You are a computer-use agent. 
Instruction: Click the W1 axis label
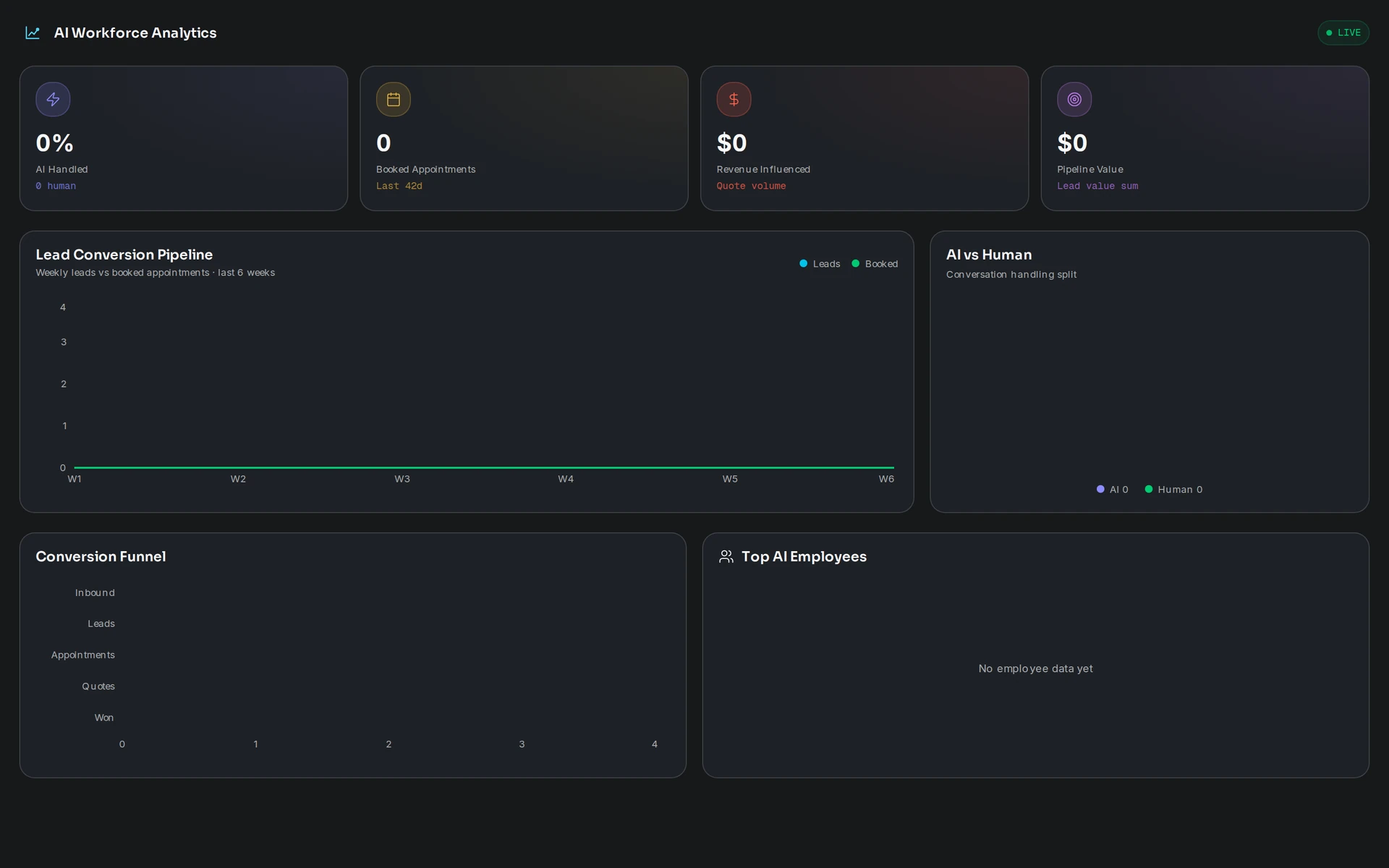[75, 479]
